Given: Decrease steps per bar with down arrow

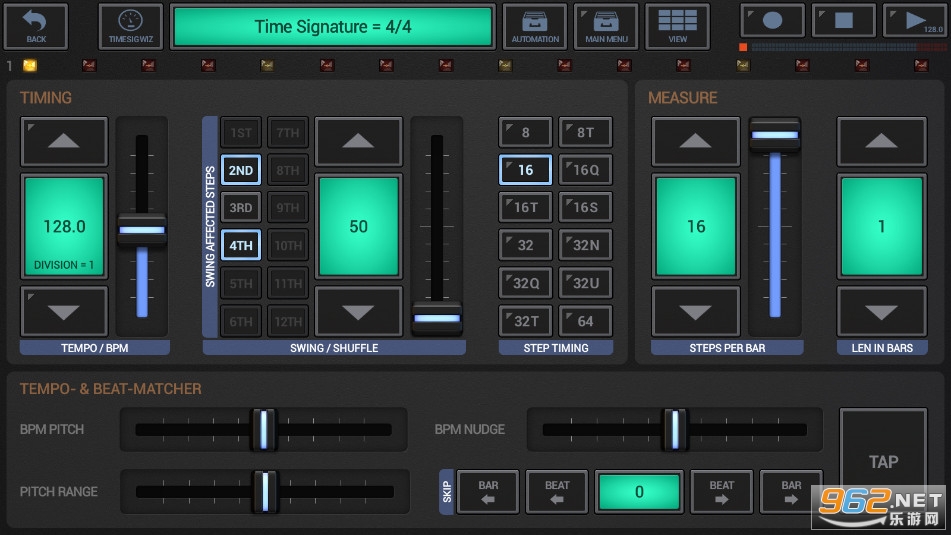Looking at the screenshot, I should tap(695, 312).
